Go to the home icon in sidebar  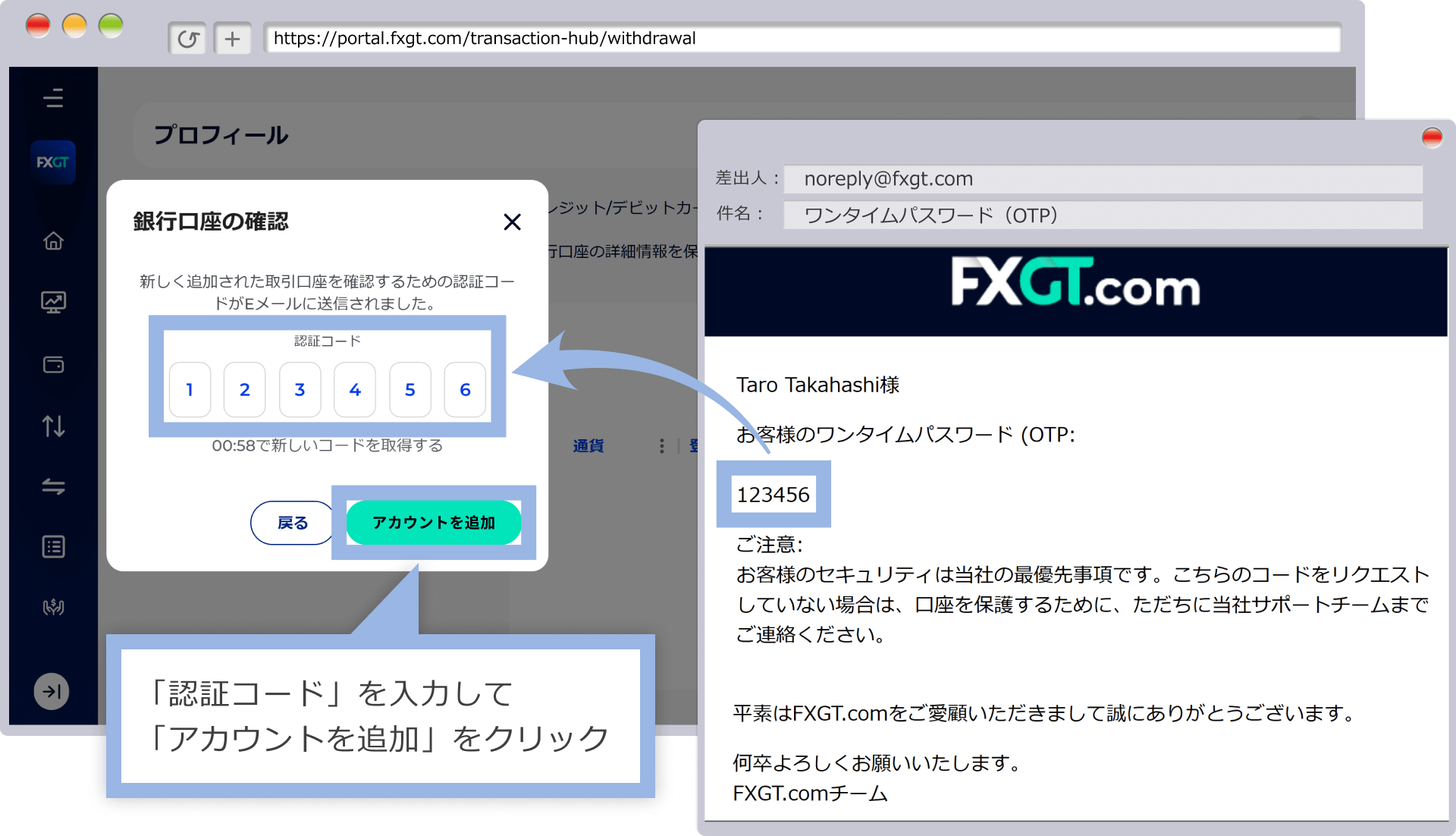pyautogui.click(x=53, y=240)
